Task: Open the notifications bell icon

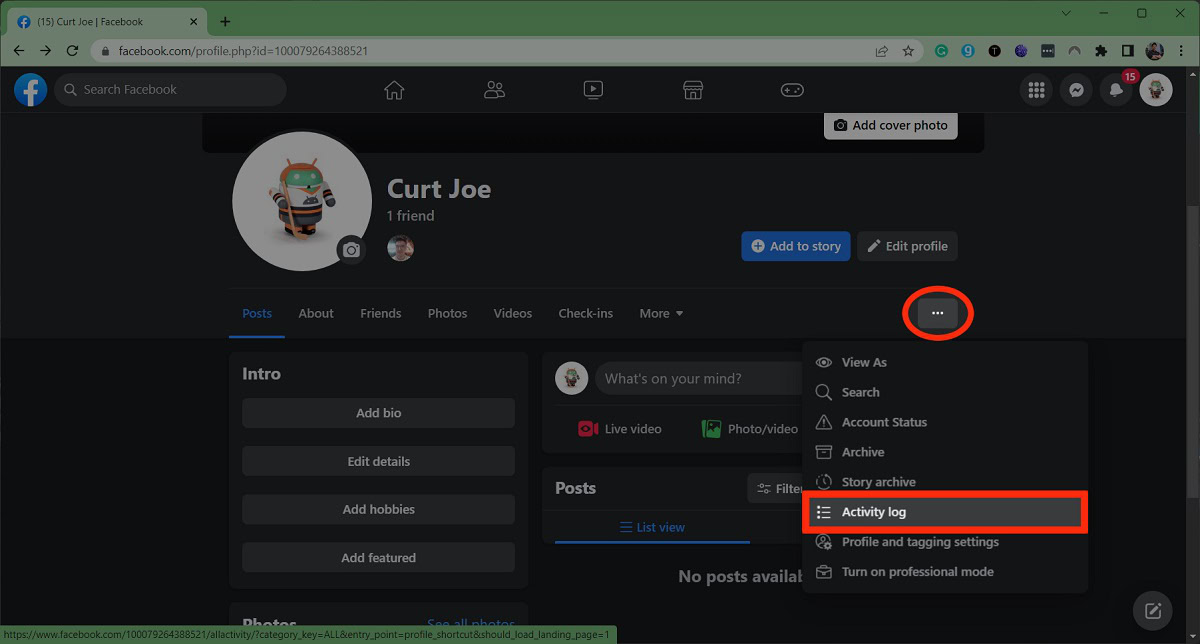Action: tap(1116, 90)
